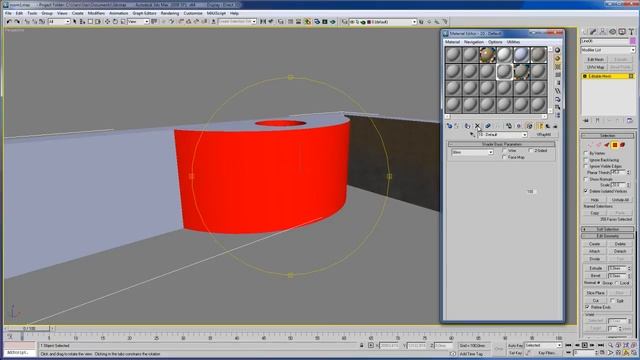
Task: Open the layer 0 (default) dropdown
Action: (x=383, y=22)
